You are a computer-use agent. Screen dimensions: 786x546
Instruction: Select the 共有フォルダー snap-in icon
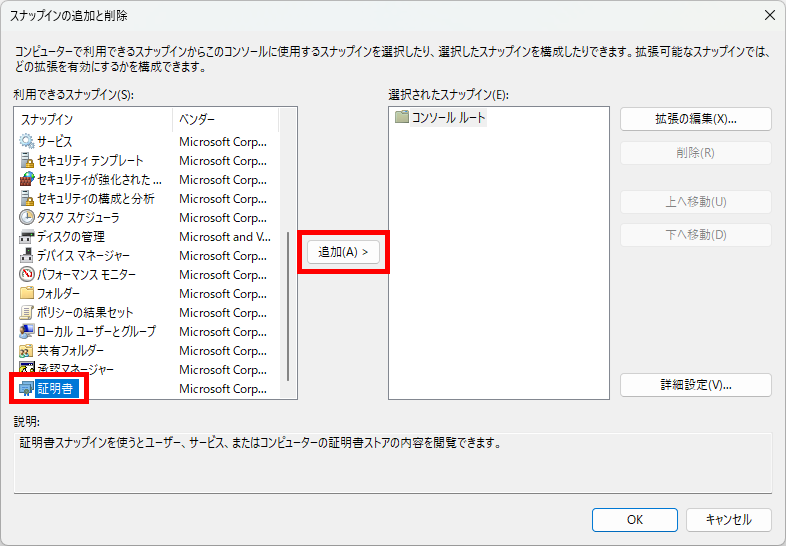[x=27, y=351]
